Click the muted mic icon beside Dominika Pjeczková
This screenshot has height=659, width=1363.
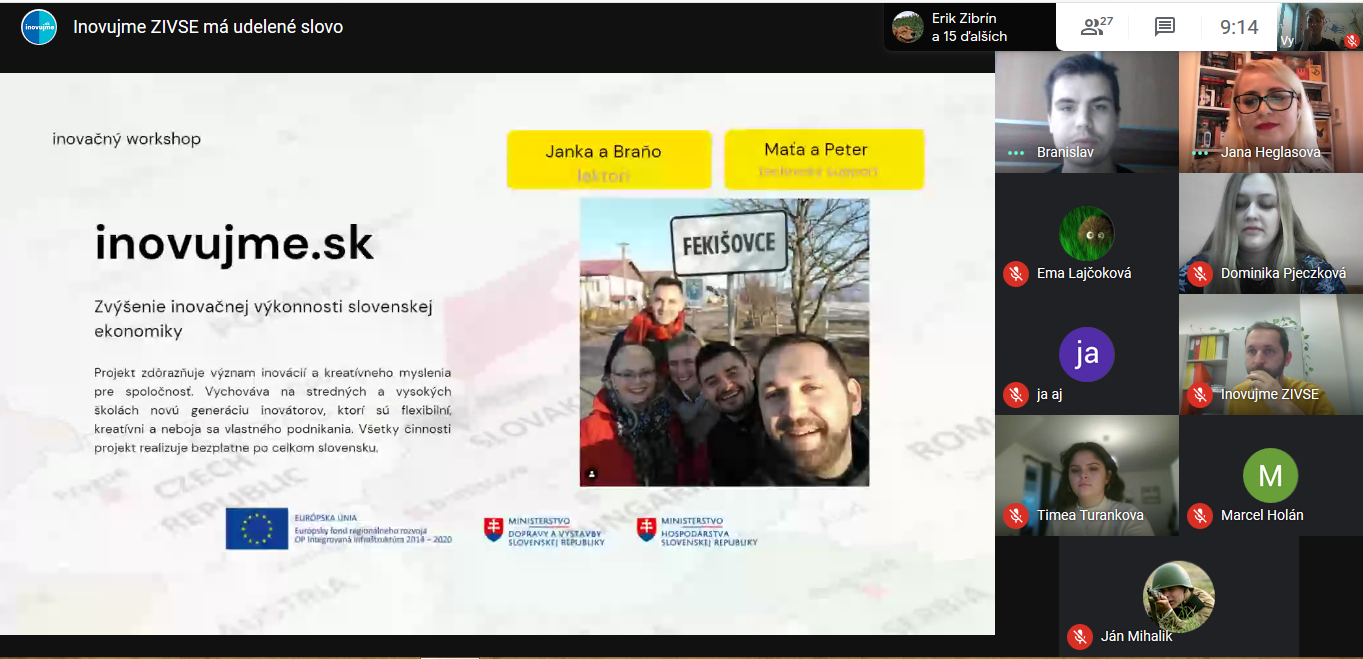[x=1200, y=273]
